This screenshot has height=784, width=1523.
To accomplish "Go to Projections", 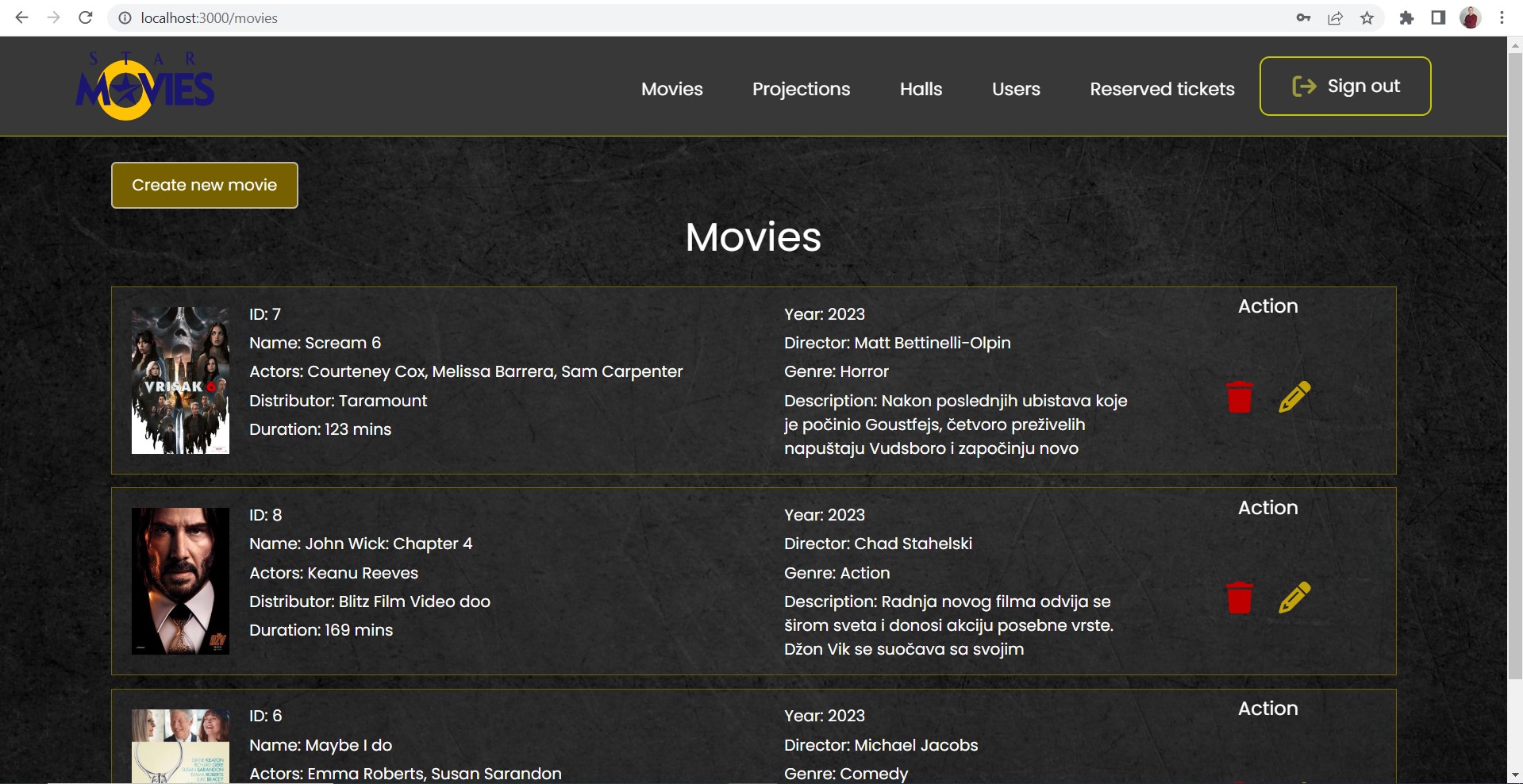I will pos(801,89).
